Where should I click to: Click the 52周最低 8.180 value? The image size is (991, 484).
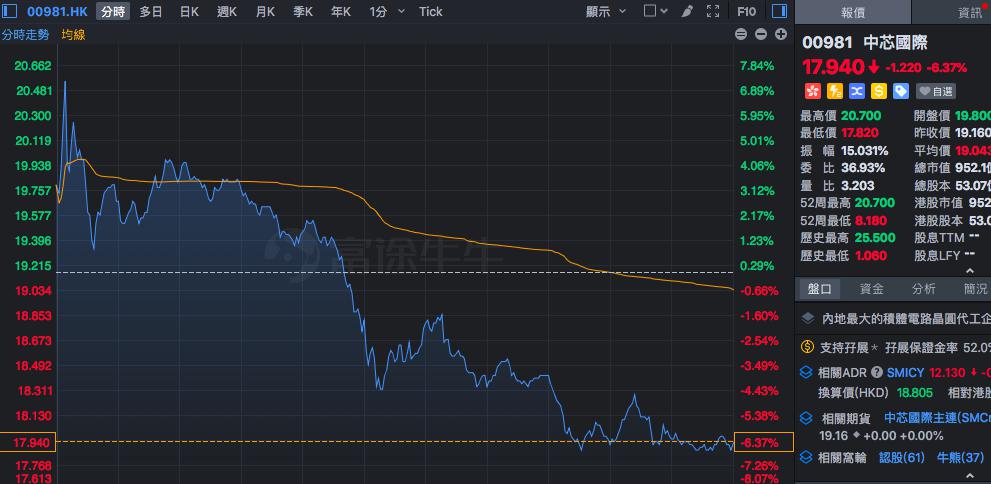[870, 221]
